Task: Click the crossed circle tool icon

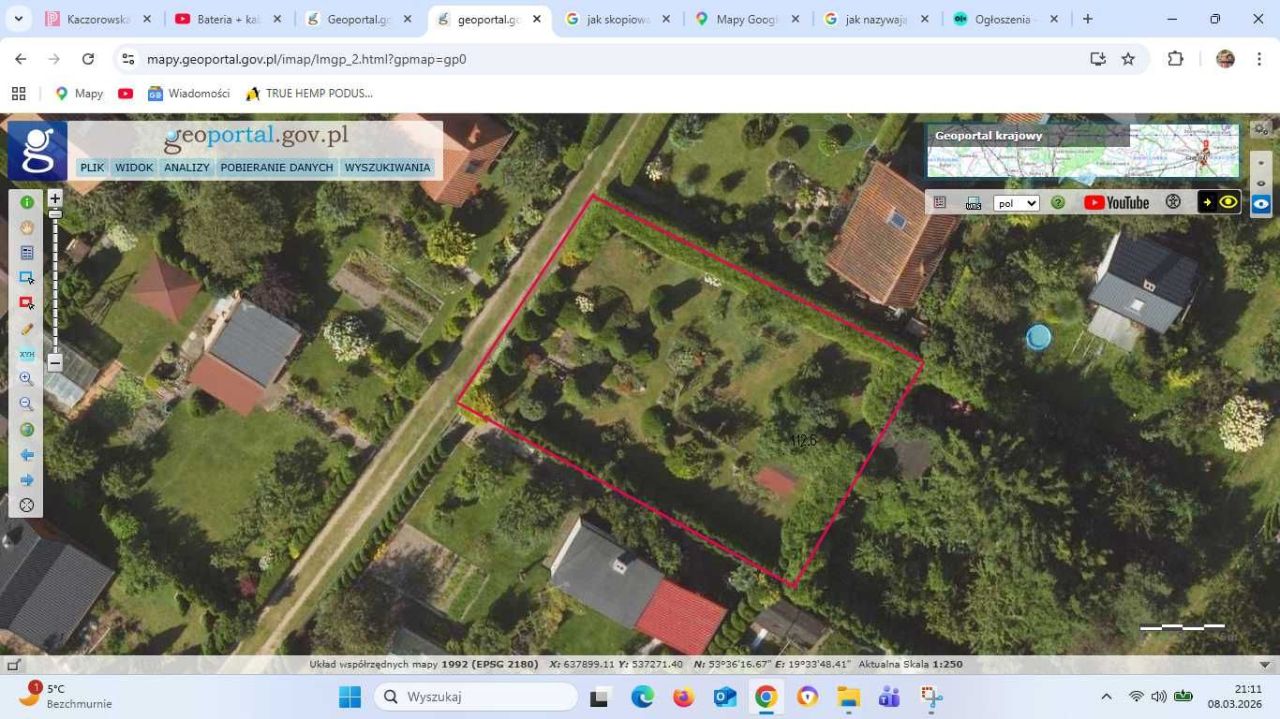Action: click(x=27, y=505)
